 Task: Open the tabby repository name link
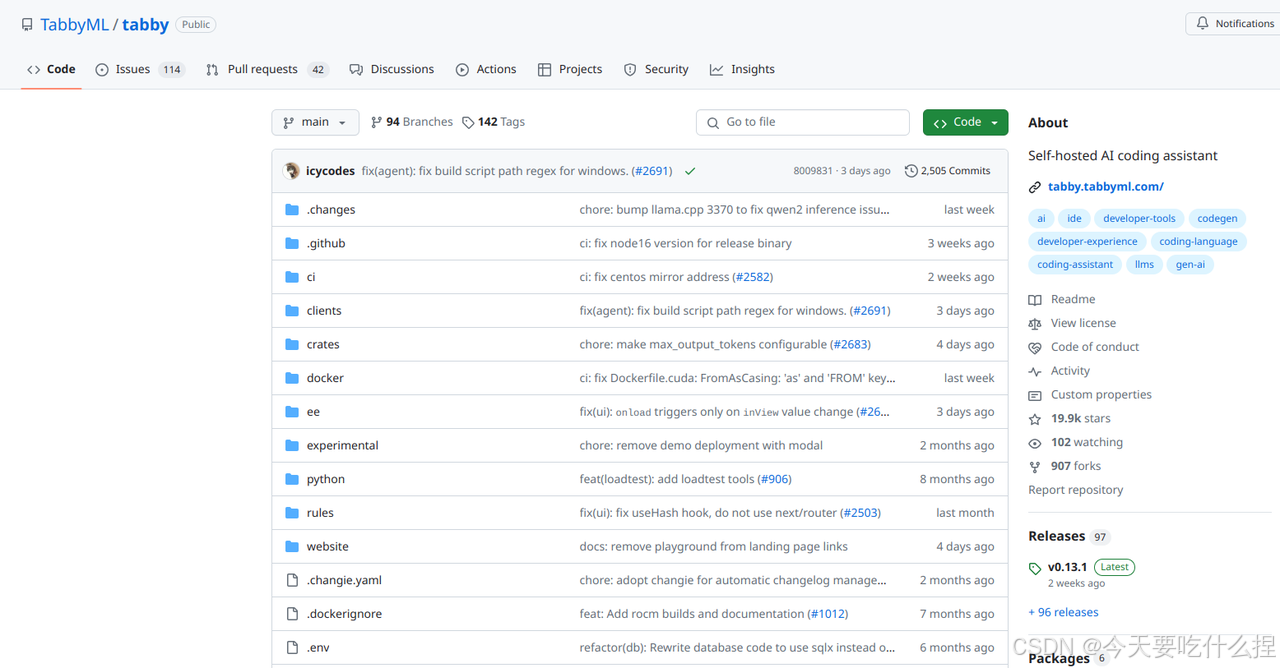[146, 25]
